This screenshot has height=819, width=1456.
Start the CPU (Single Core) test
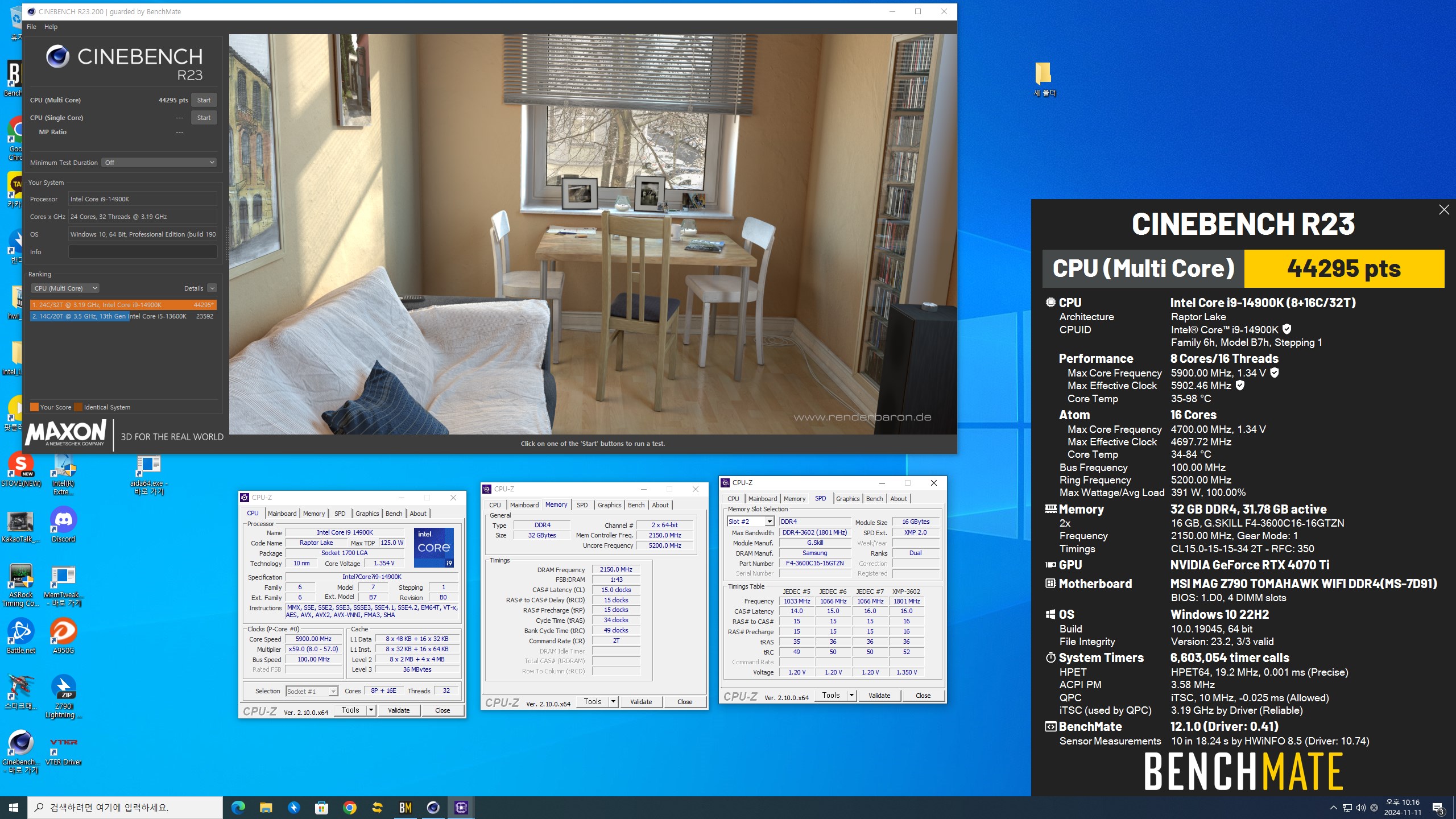point(204,118)
